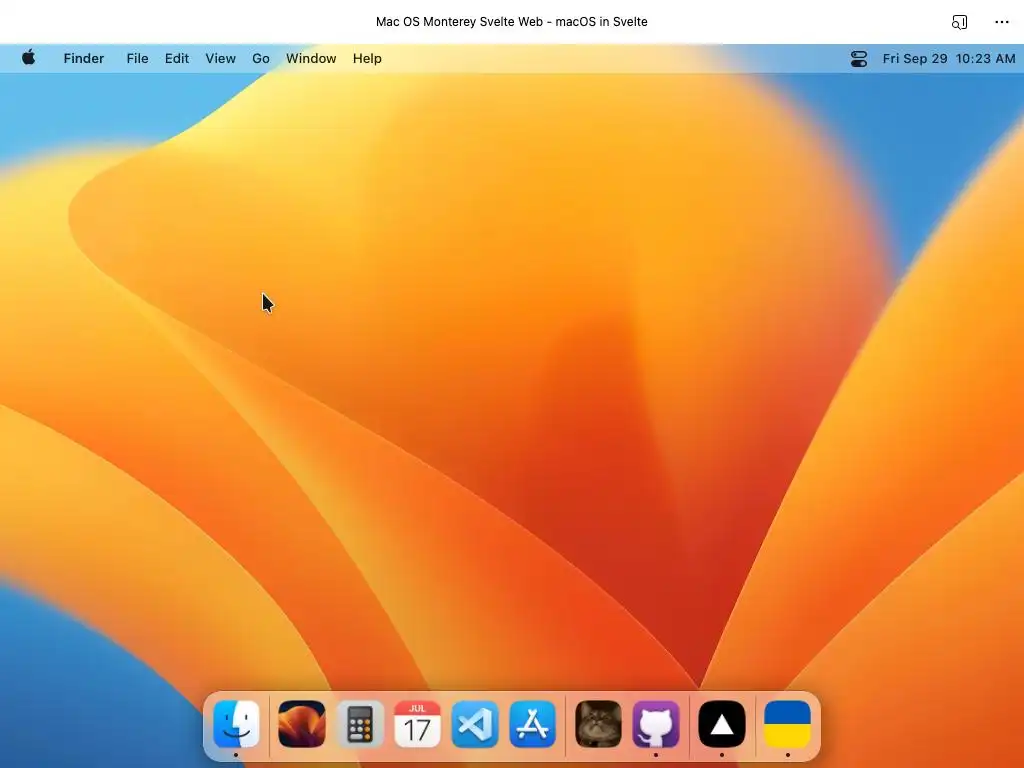Open the Vercel triangle dock icon
This screenshot has width=1024, height=768.
click(722, 724)
